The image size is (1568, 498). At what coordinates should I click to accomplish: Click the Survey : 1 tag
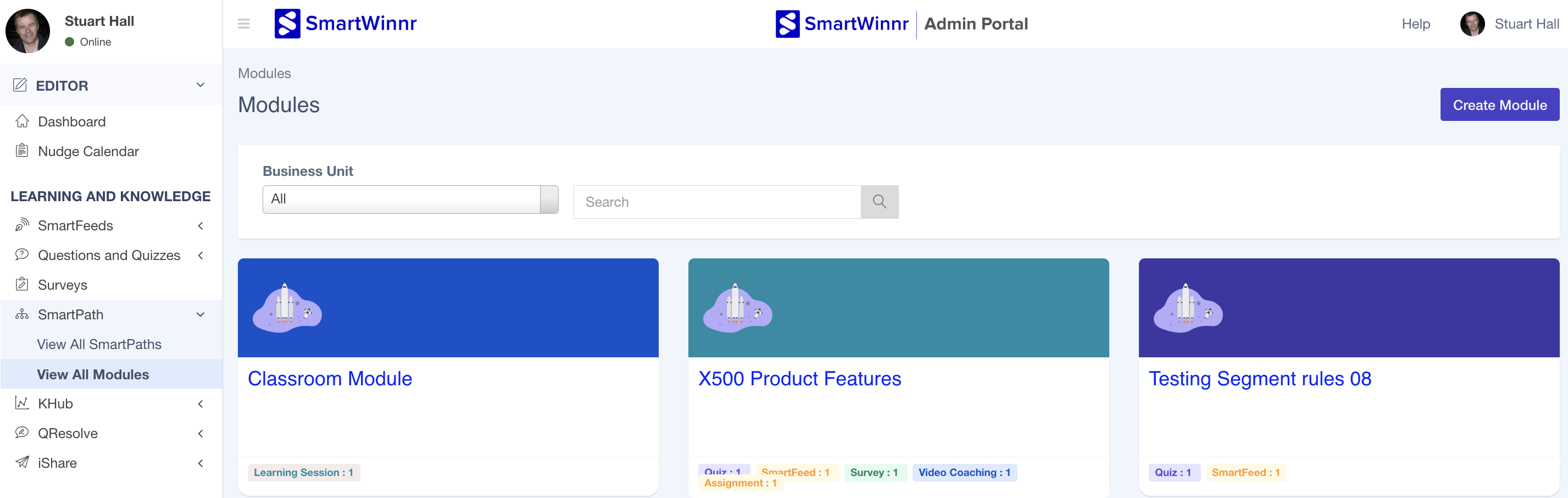coord(874,472)
